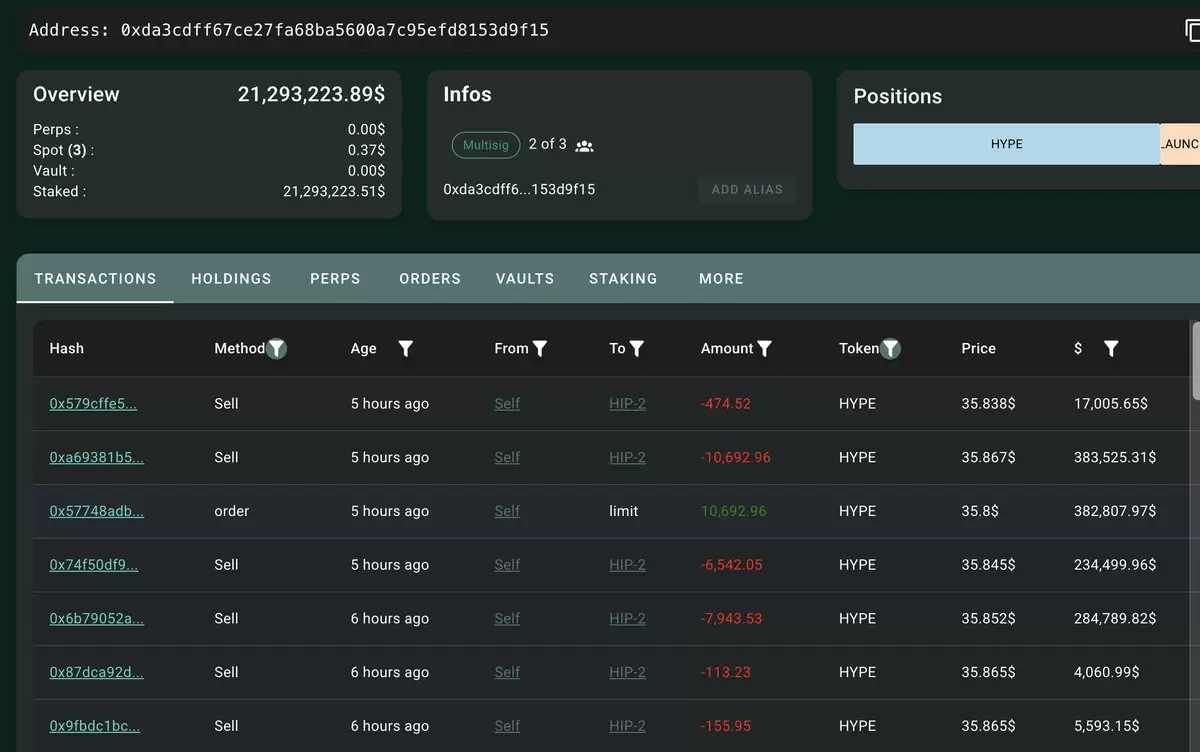
Task: Click the "2 of 3" signers text
Action: click(x=547, y=144)
